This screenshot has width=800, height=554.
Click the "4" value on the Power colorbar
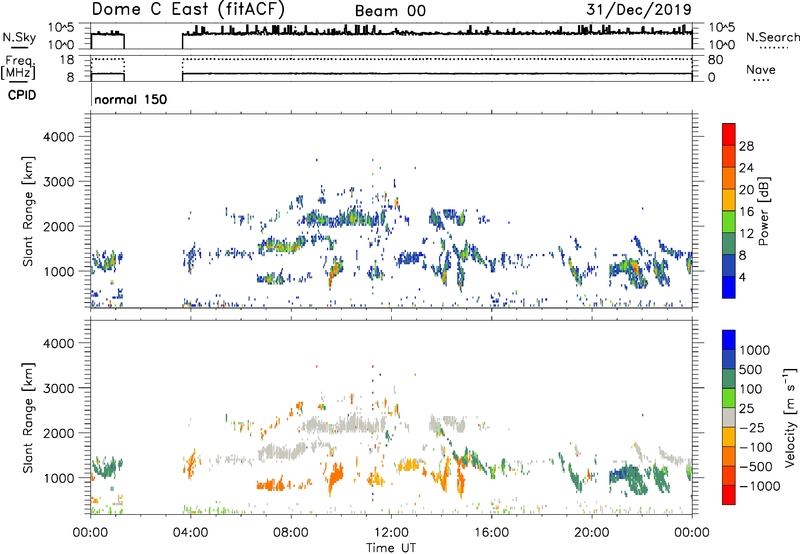point(742,277)
